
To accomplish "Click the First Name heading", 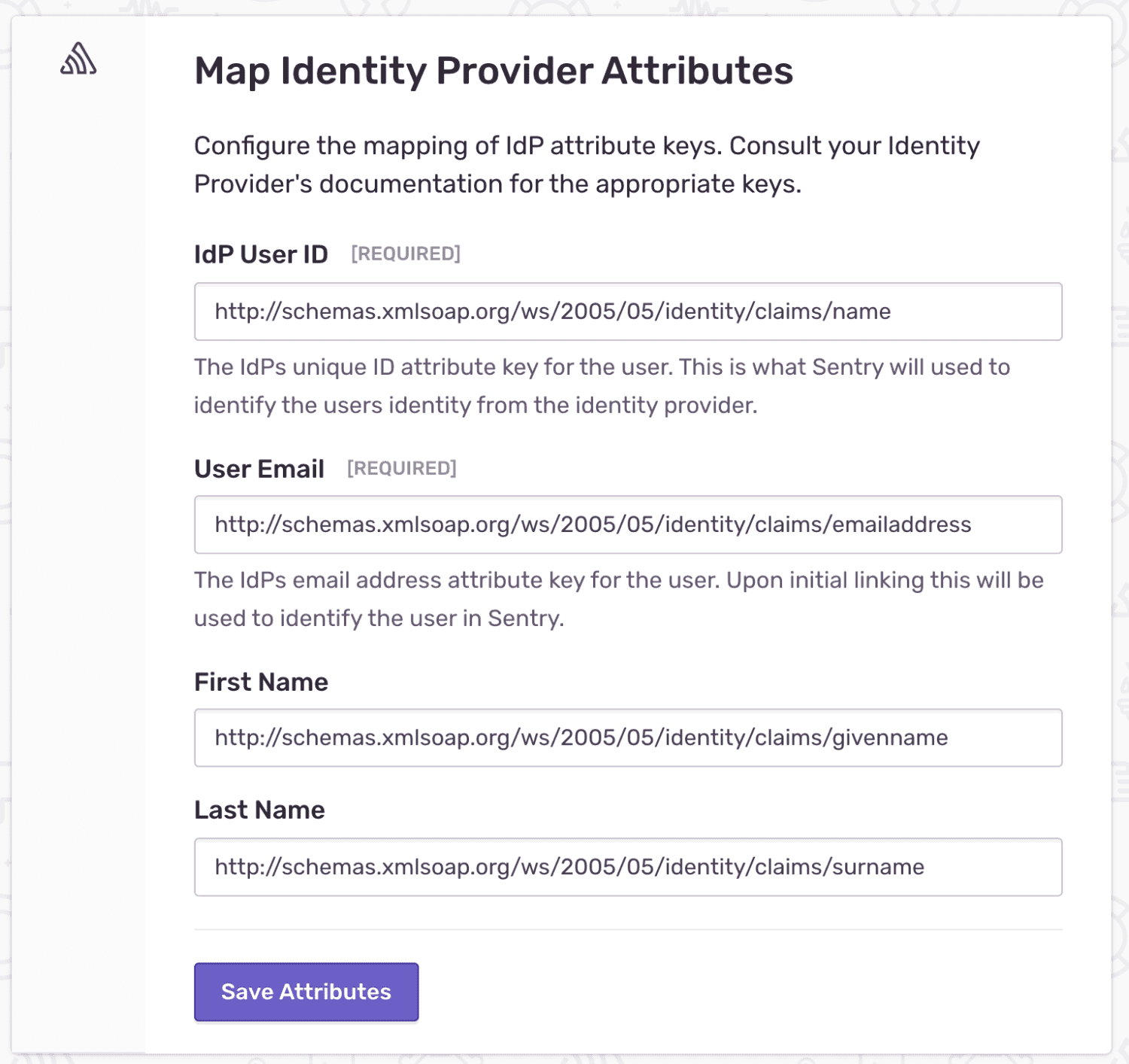I will click(261, 682).
